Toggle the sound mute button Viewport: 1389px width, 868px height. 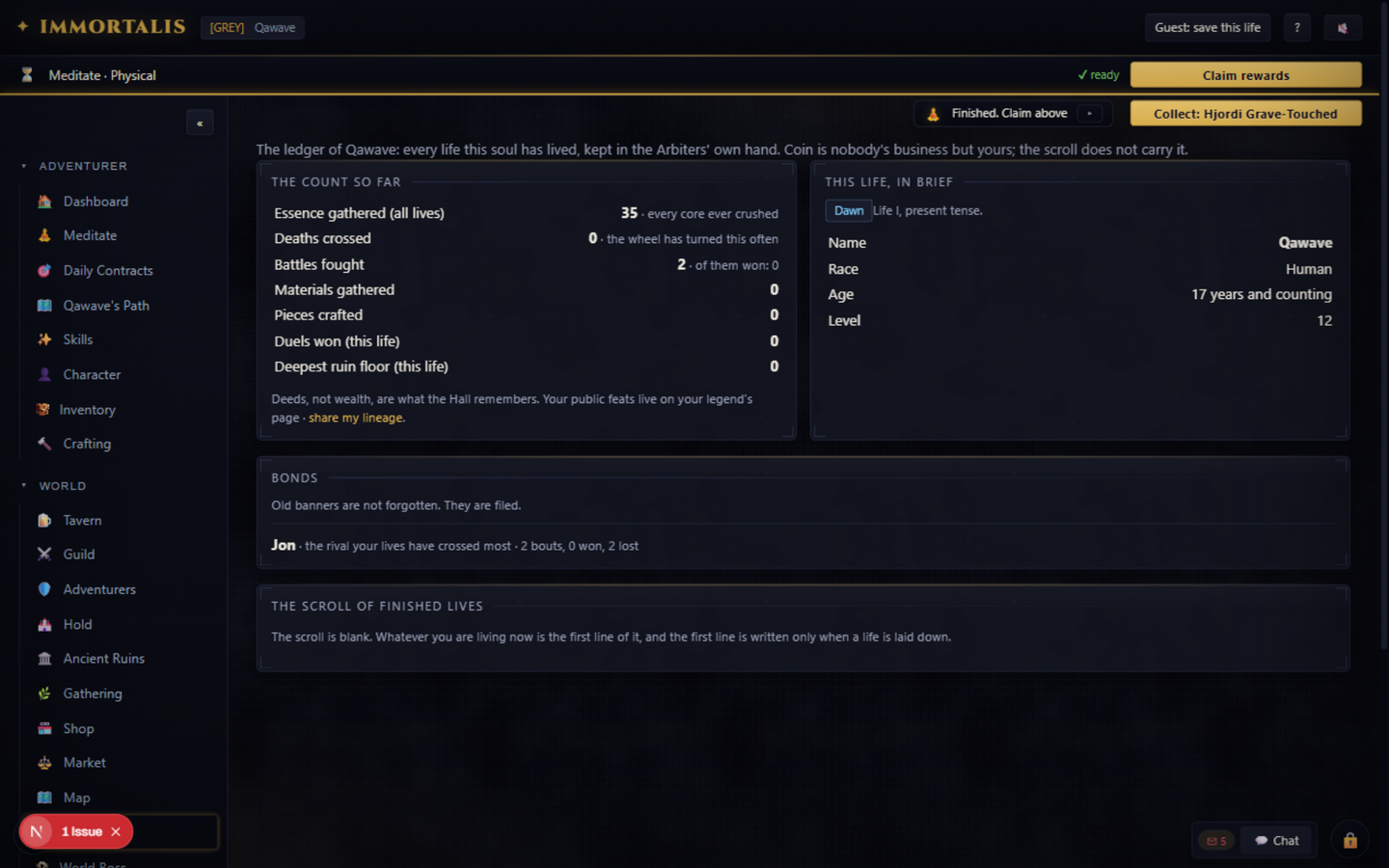click(x=1342, y=28)
